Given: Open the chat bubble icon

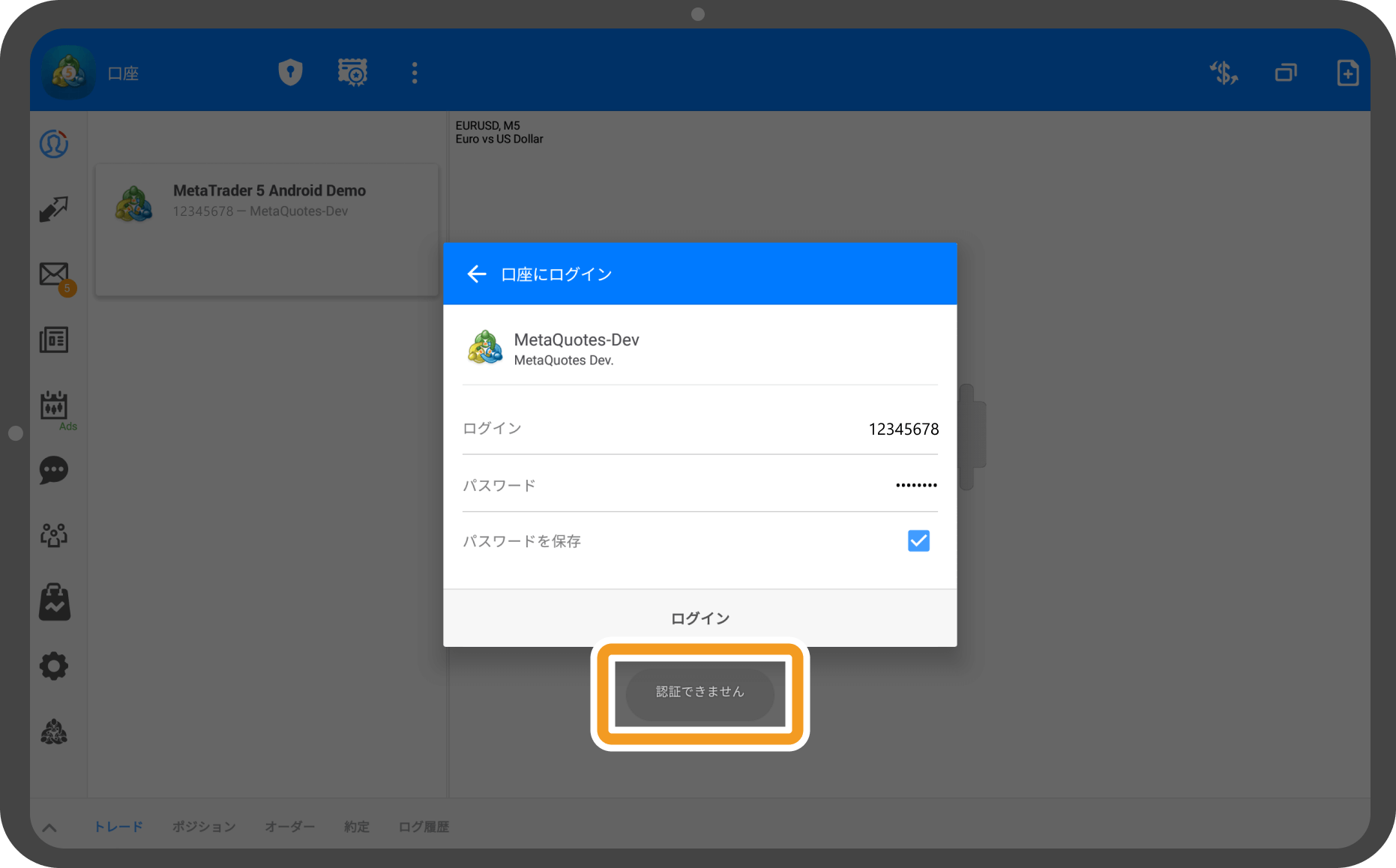Looking at the screenshot, I should 54,471.
